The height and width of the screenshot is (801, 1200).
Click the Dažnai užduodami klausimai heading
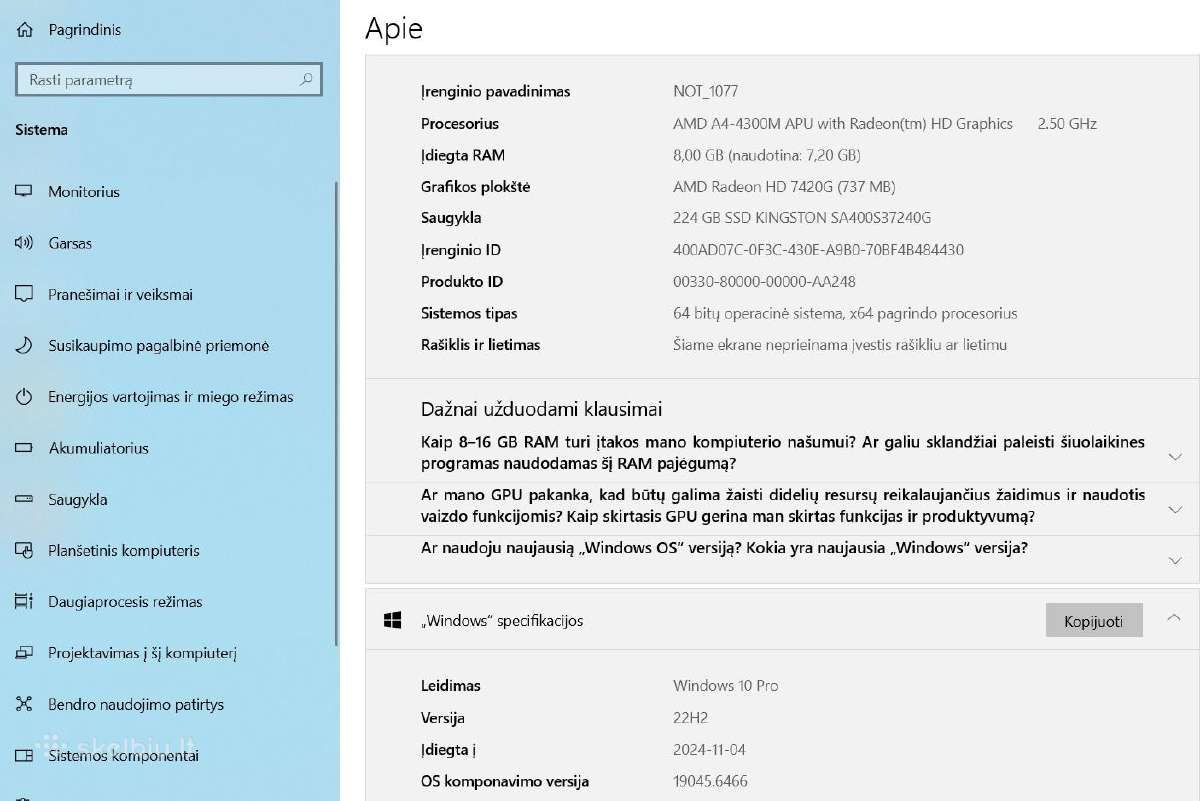541,409
